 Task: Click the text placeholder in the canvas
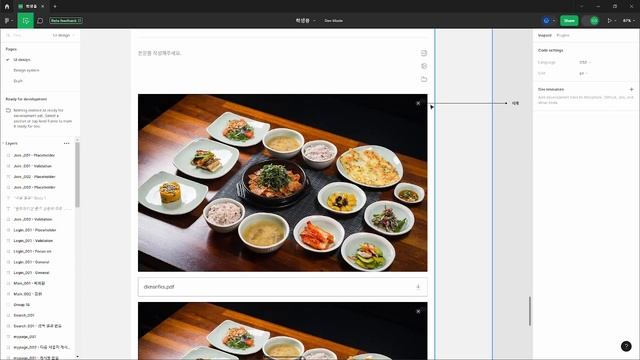pyautogui.click(x=160, y=53)
